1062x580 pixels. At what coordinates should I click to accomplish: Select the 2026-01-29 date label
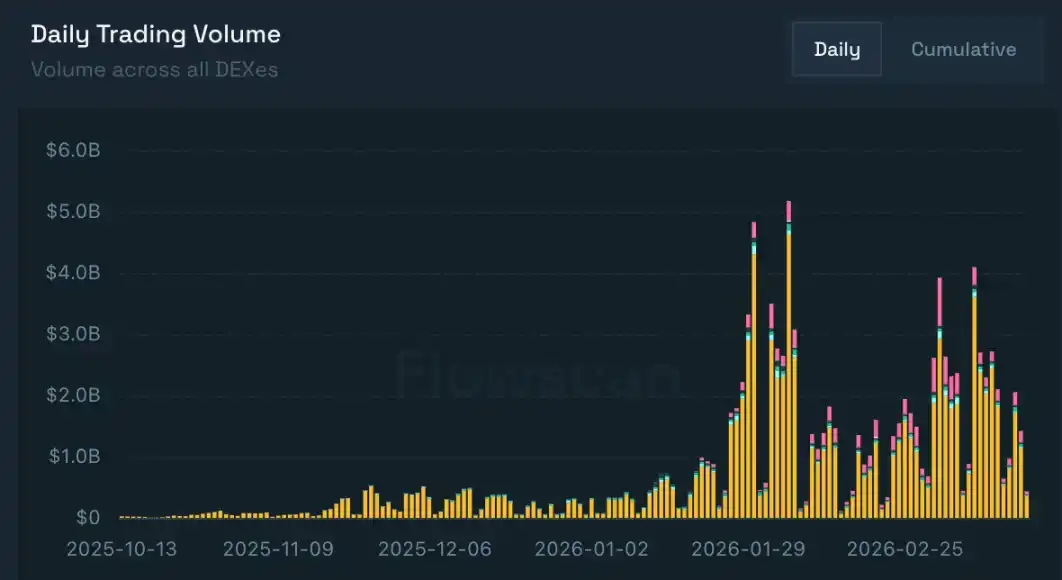click(747, 549)
